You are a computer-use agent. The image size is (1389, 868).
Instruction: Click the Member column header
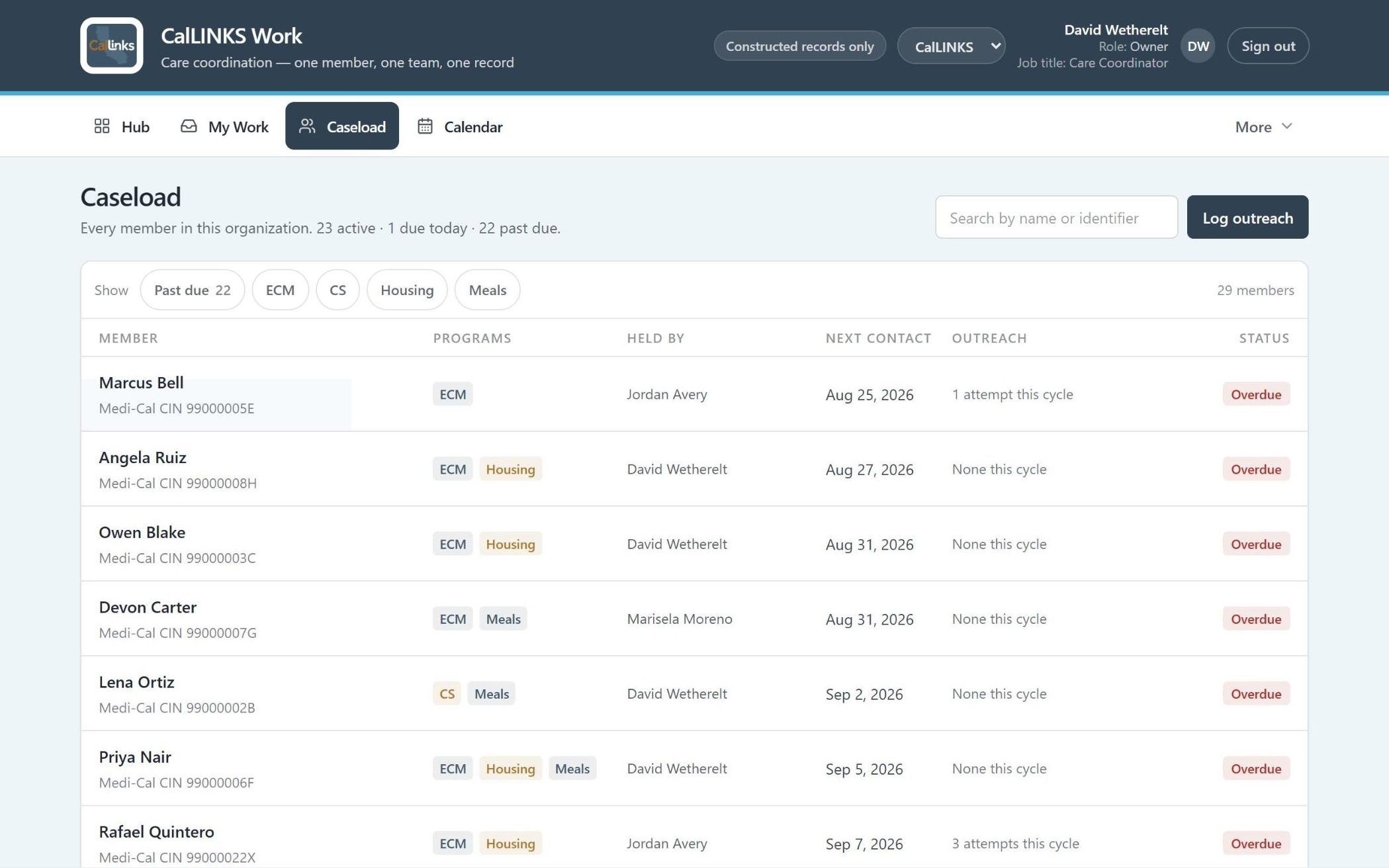tap(128, 338)
